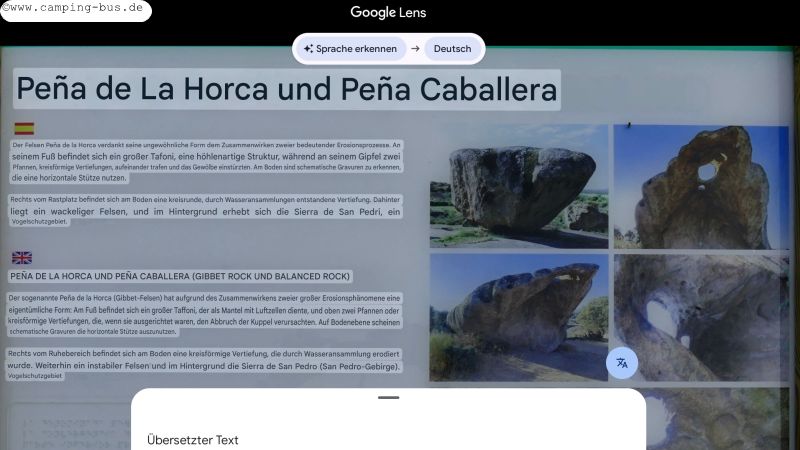800x450 pixels.
Task: Click the Übersetzter Text heading
Action: [193, 440]
